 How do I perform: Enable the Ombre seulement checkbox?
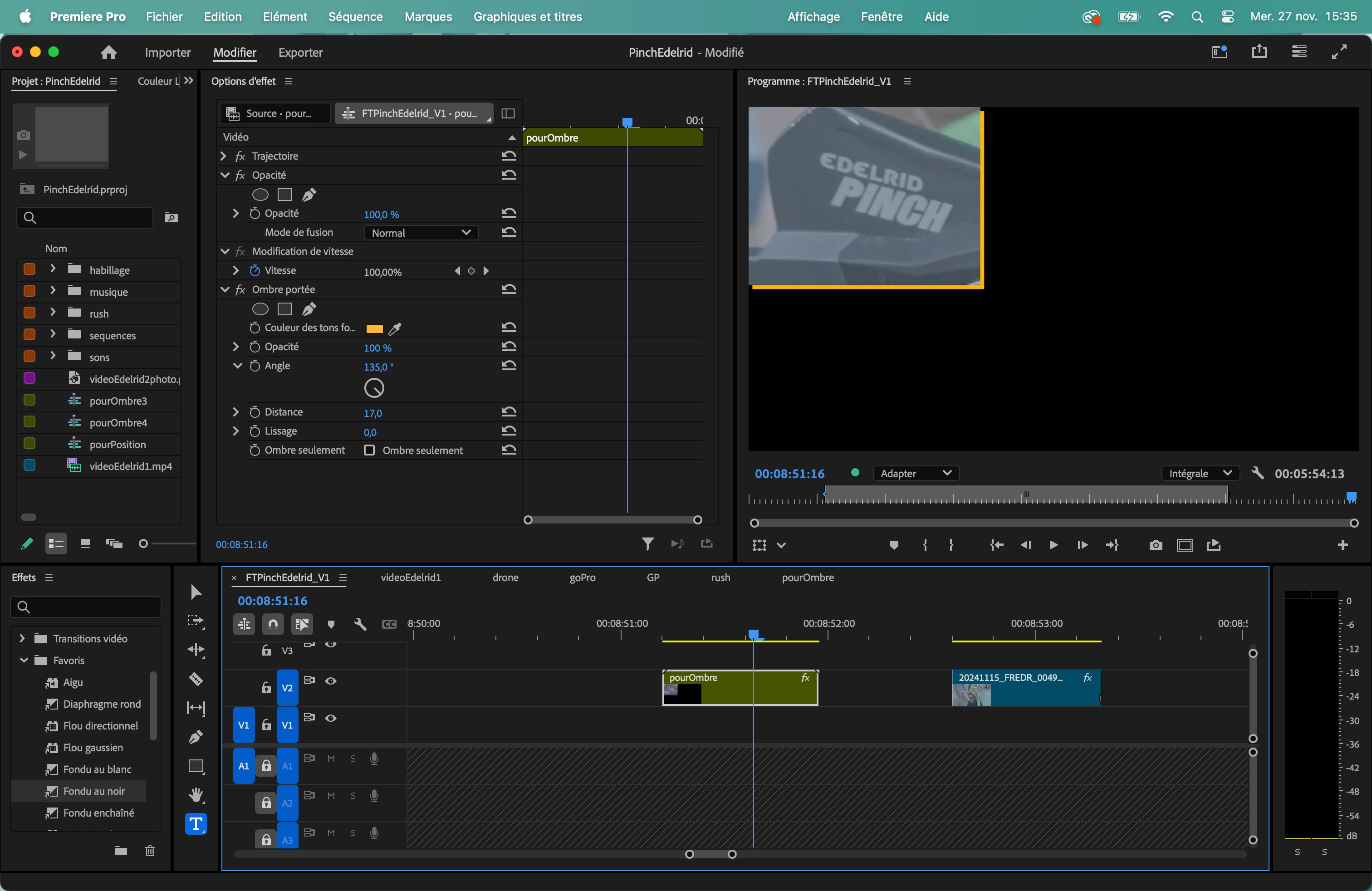pyautogui.click(x=369, y=450)
